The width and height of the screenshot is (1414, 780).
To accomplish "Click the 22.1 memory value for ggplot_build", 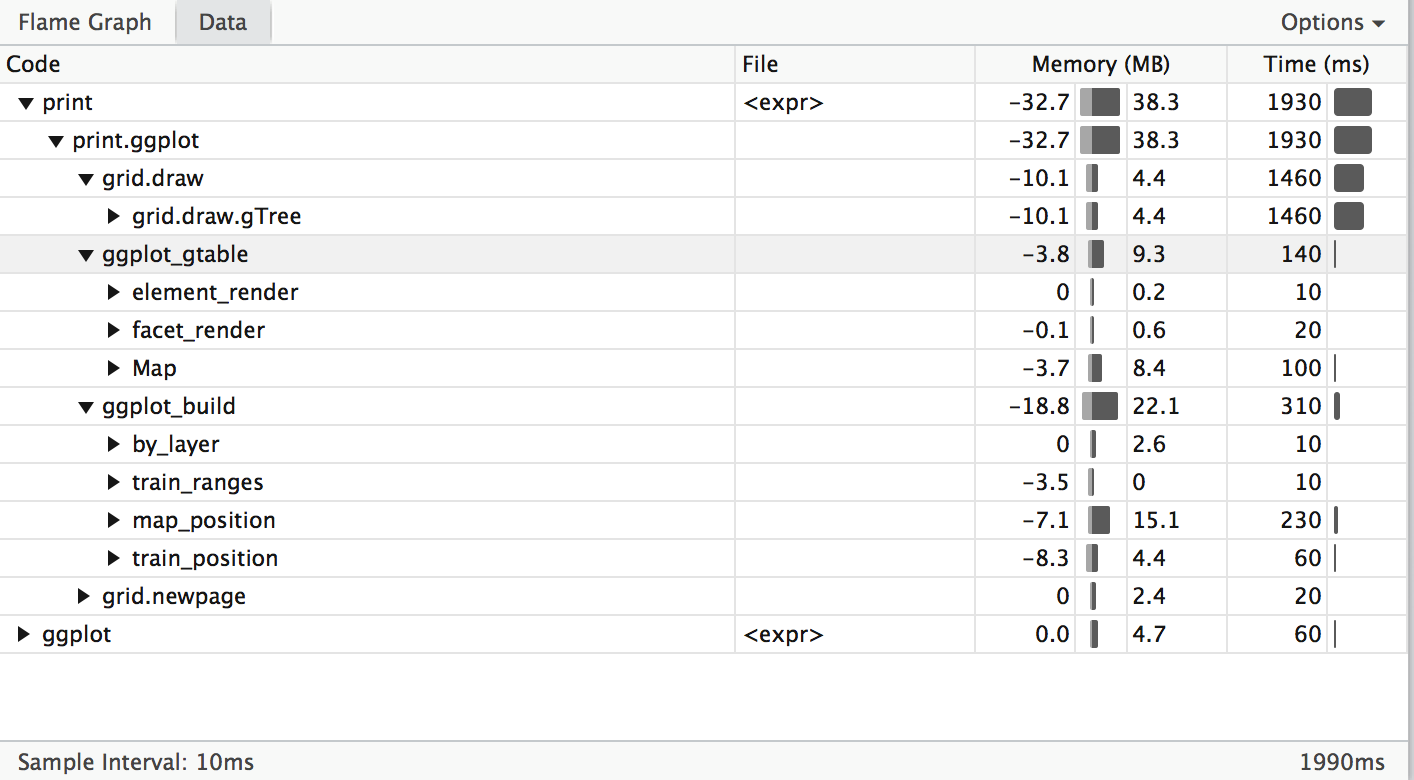I will click(x=1156, y=406).
